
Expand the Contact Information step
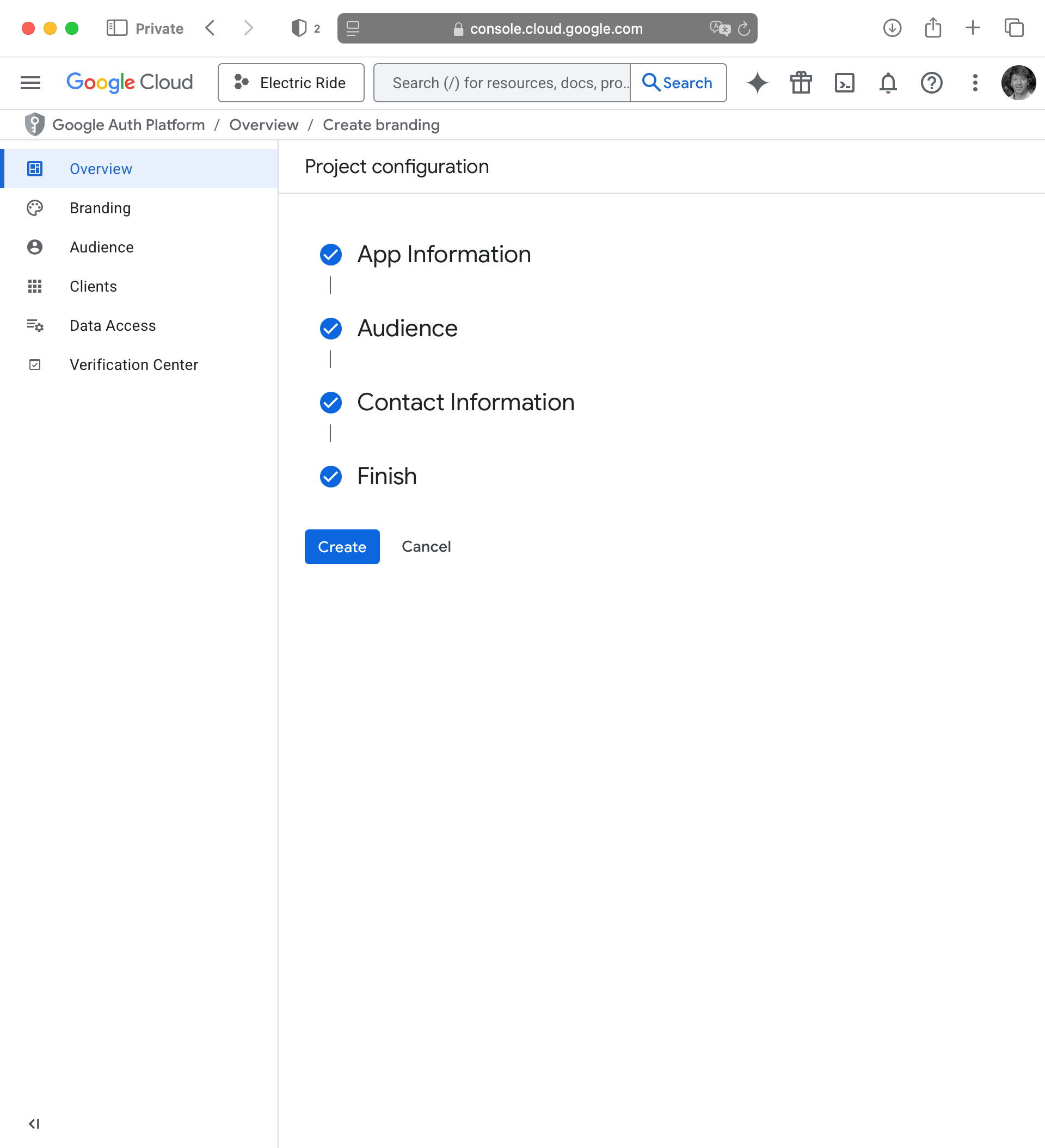coord(465,403)
